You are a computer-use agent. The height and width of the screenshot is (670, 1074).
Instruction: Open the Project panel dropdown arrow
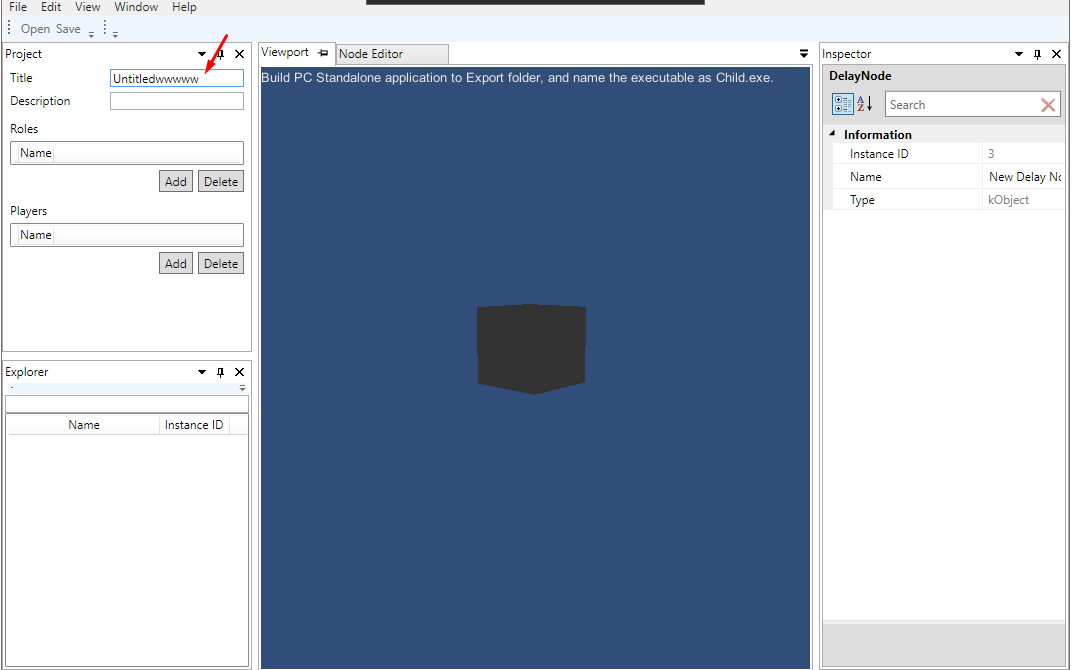click(201, 54)
